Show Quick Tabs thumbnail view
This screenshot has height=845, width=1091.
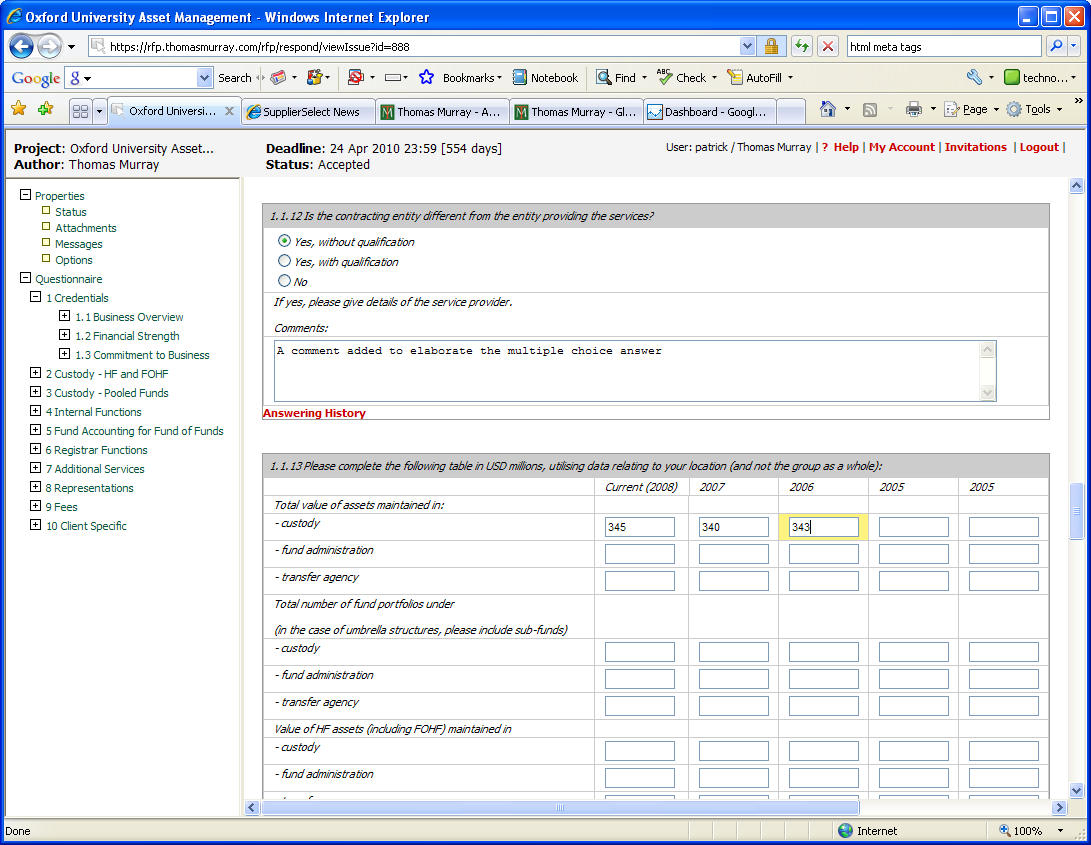tap(81, 111)
